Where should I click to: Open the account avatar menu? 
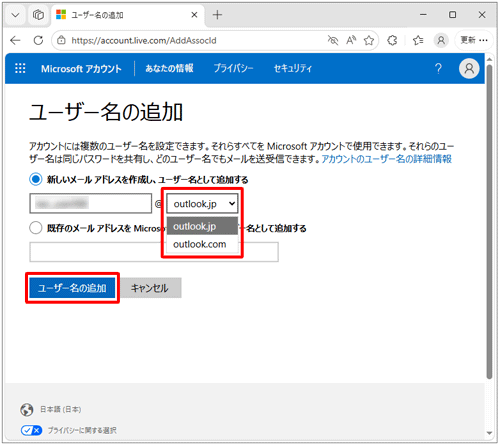click(x=469, y=68)
